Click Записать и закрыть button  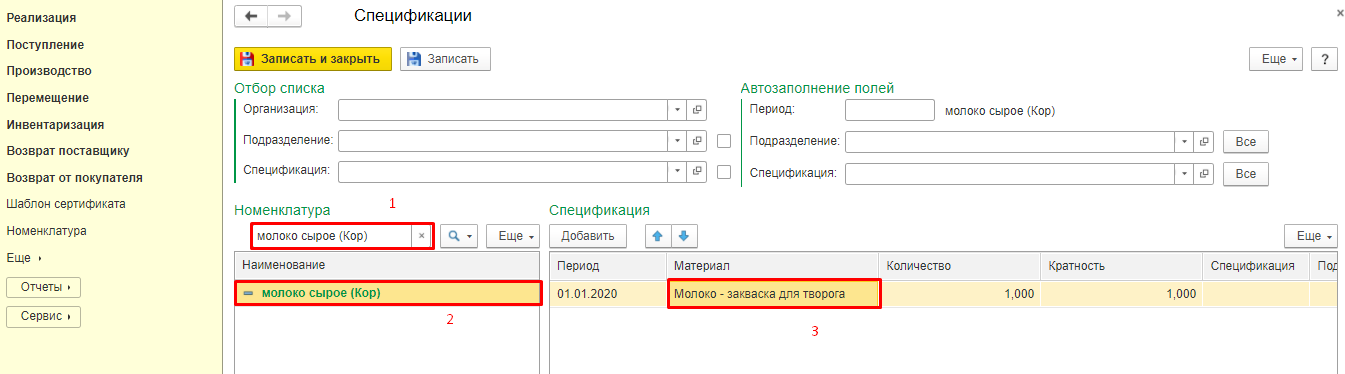coord(312,59)
